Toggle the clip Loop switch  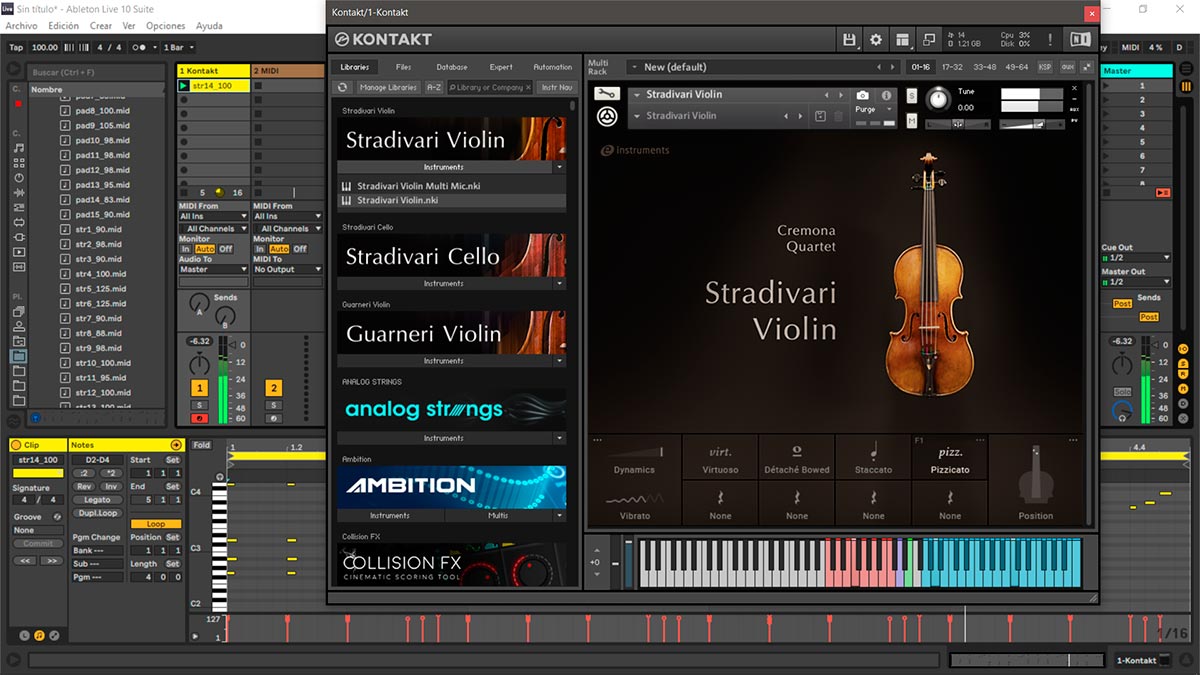point(156,524)
